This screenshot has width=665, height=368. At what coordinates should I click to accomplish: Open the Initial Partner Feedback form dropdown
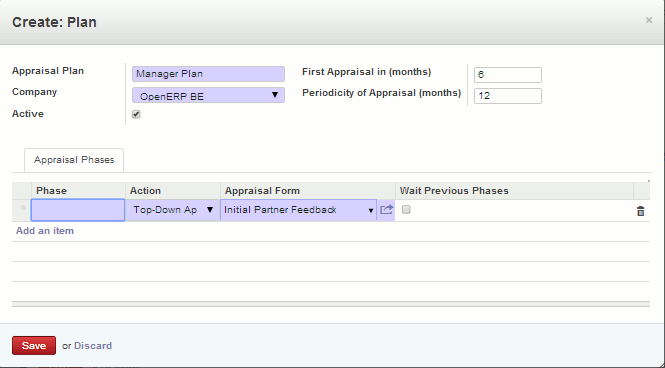299,210
